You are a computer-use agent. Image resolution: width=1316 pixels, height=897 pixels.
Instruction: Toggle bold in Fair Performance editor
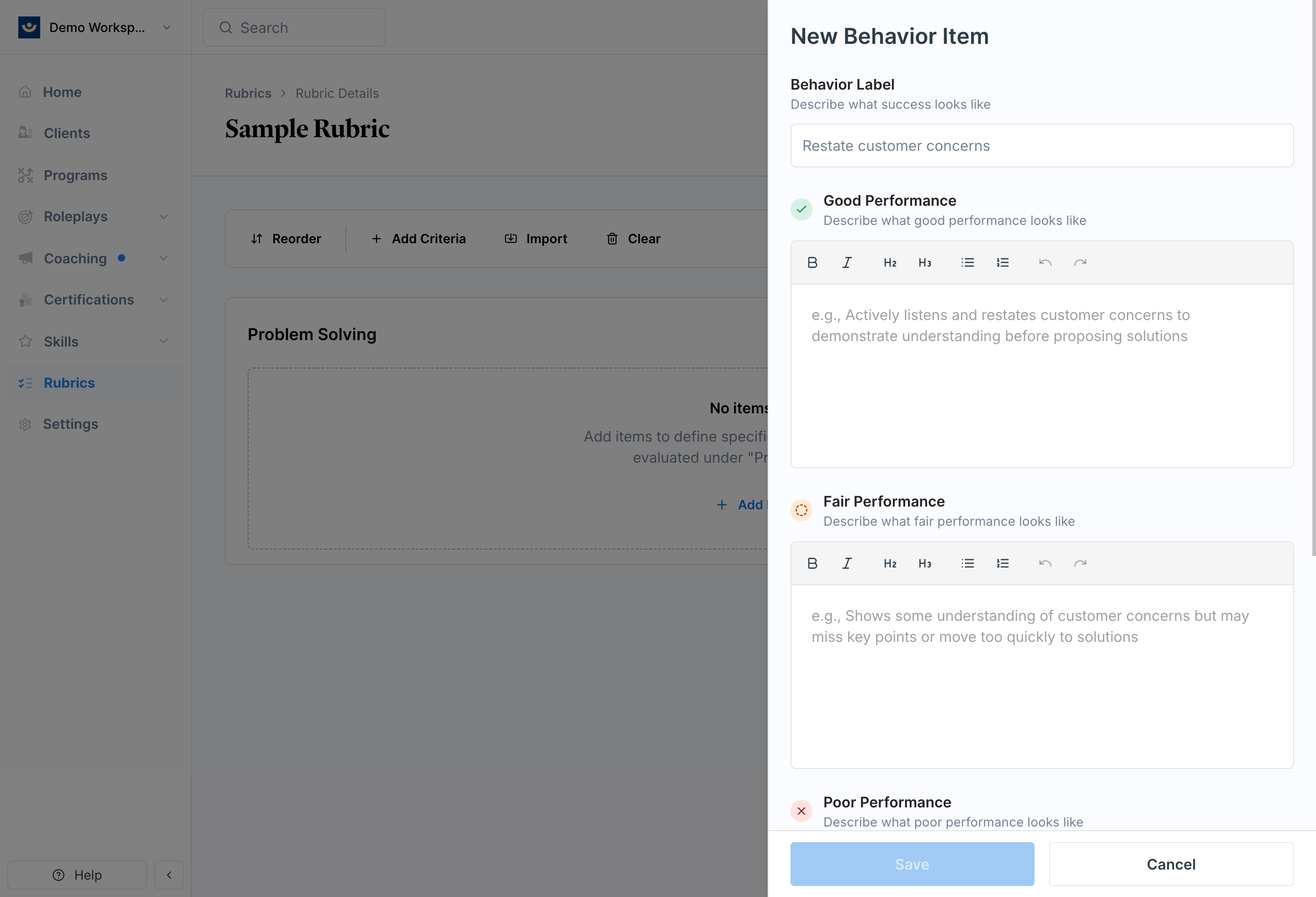pyautogui.click(x=812, y=563)
